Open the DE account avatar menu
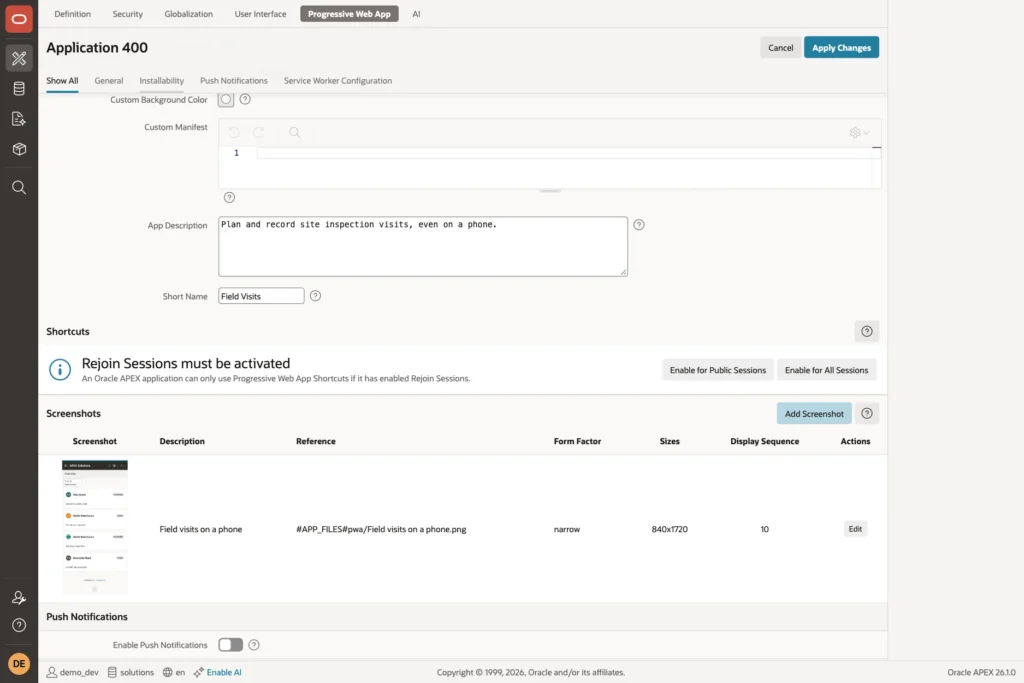Viewport: 1024px width, 683px height. pyautogui.click(x=19, y=663)
